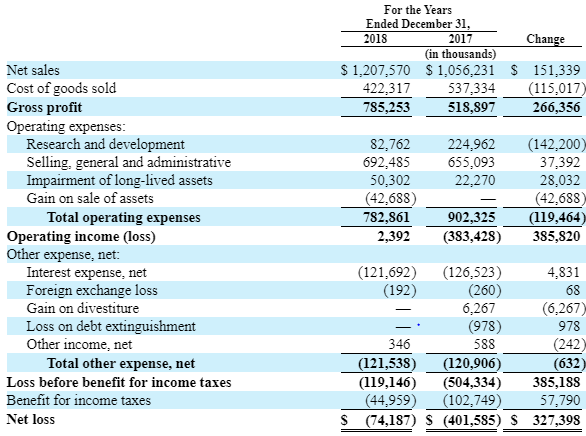Click the SG&A change value 37,392

560,163
